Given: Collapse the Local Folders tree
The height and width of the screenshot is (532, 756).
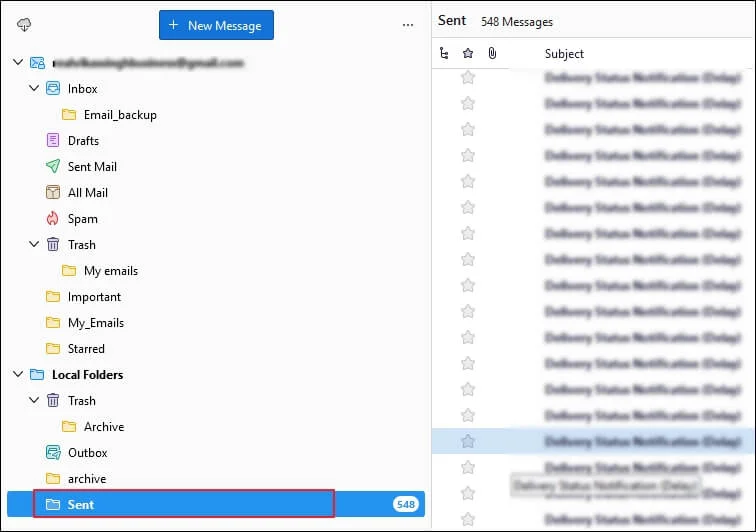Looking at the screenshot, I should coord(18,374).
